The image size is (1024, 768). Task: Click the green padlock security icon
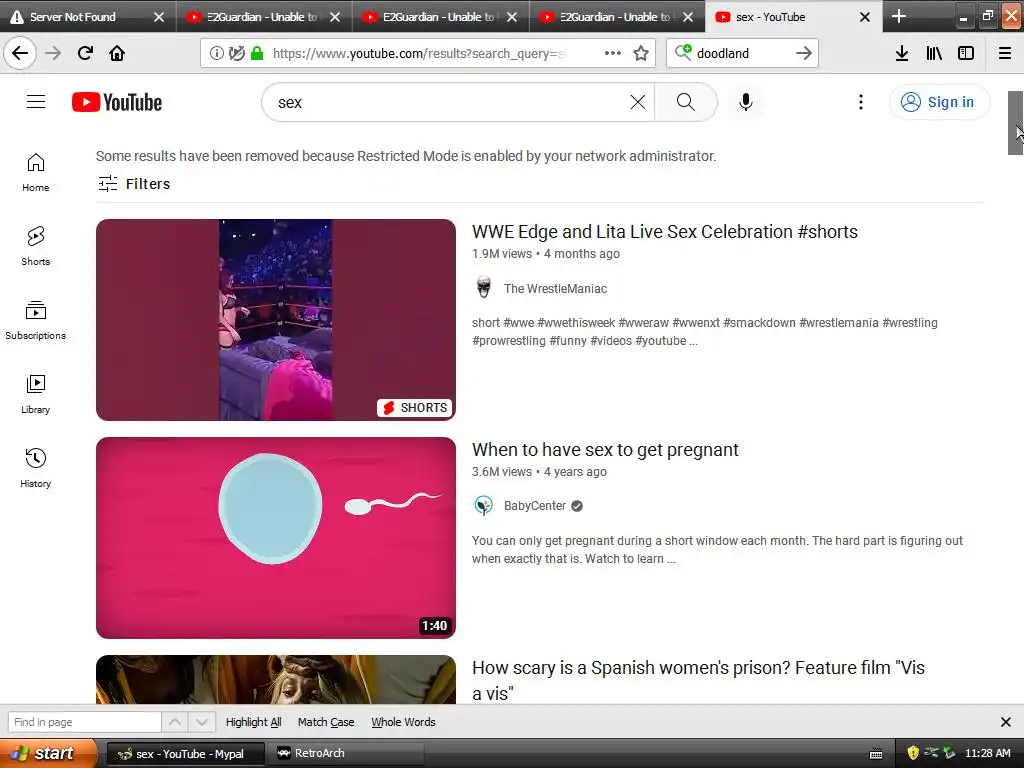tap(257, 53)
